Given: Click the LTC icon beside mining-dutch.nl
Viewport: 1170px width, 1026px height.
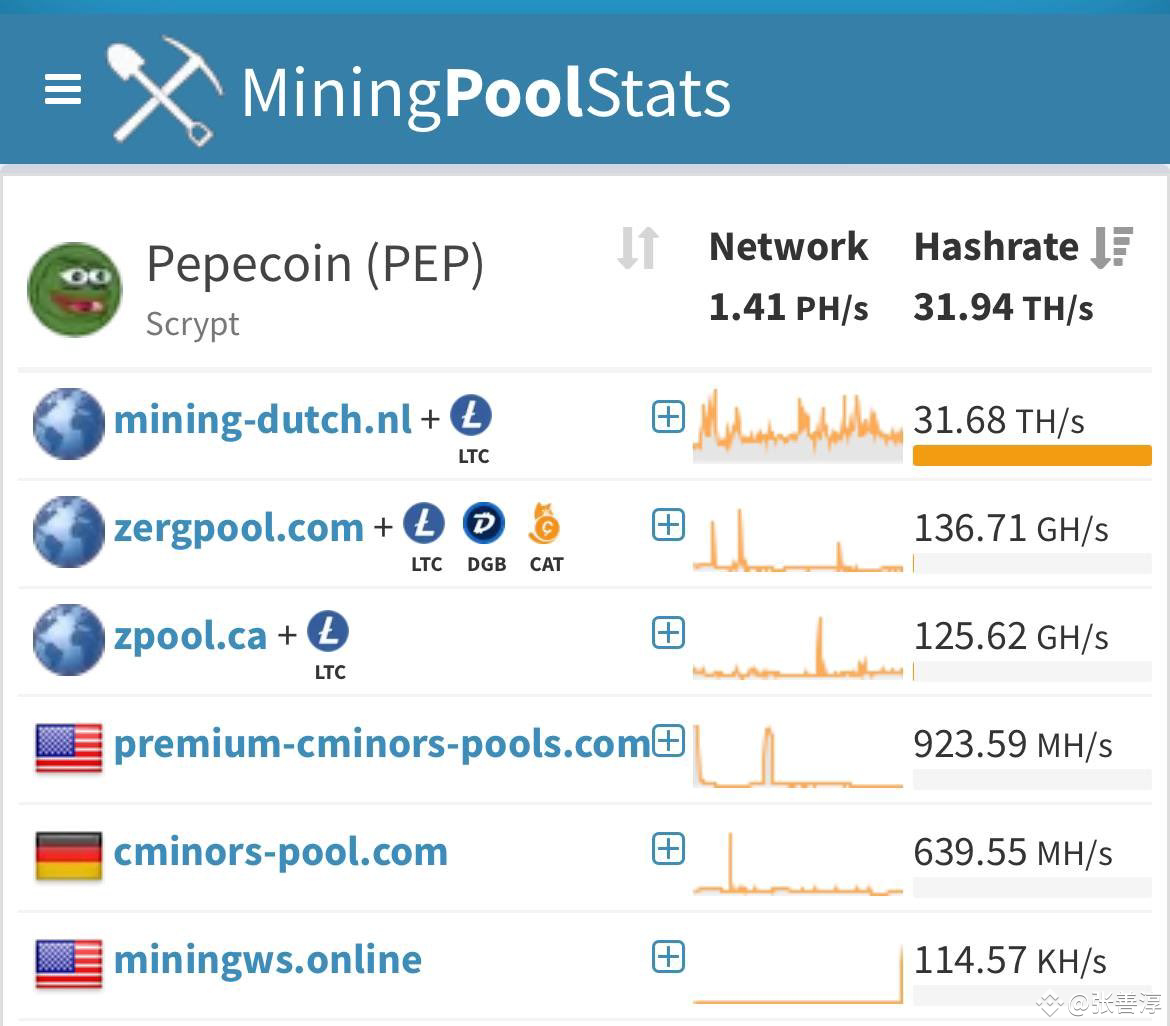Looking at the screenshot, I should coord(472,417).
